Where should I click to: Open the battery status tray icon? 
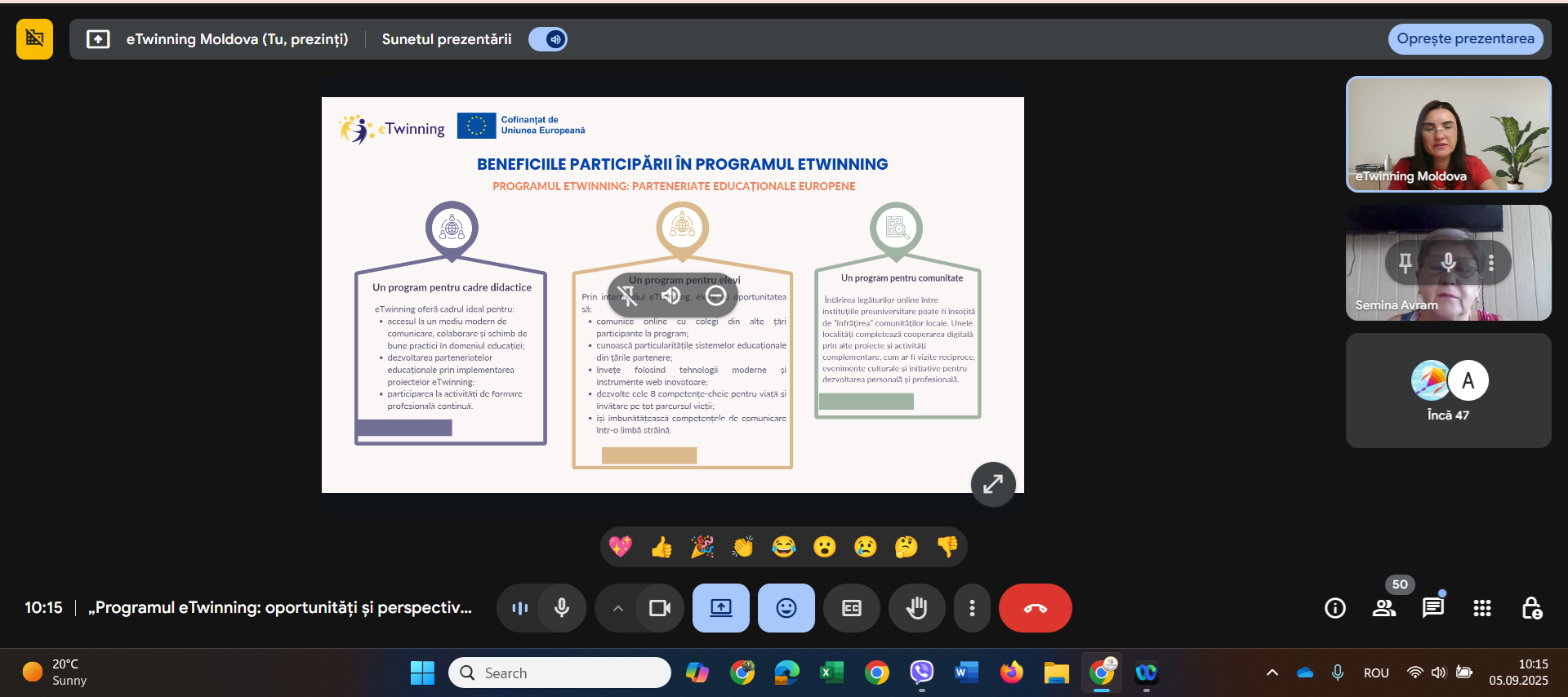click(x=1464, y=673)
